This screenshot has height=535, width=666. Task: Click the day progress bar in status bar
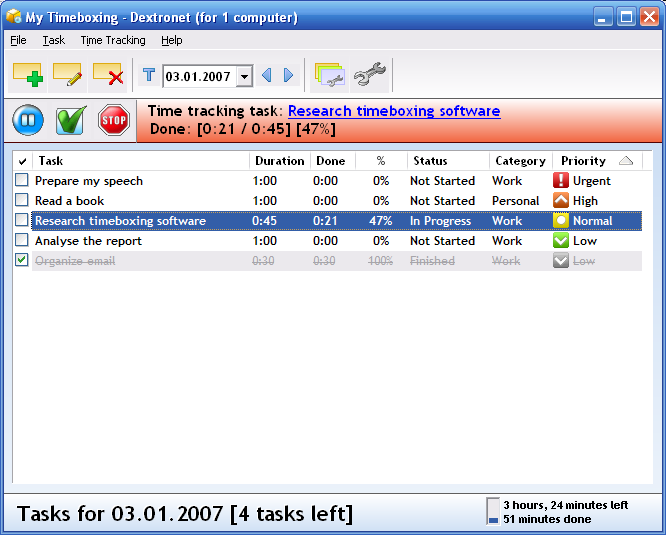(493, 511)
